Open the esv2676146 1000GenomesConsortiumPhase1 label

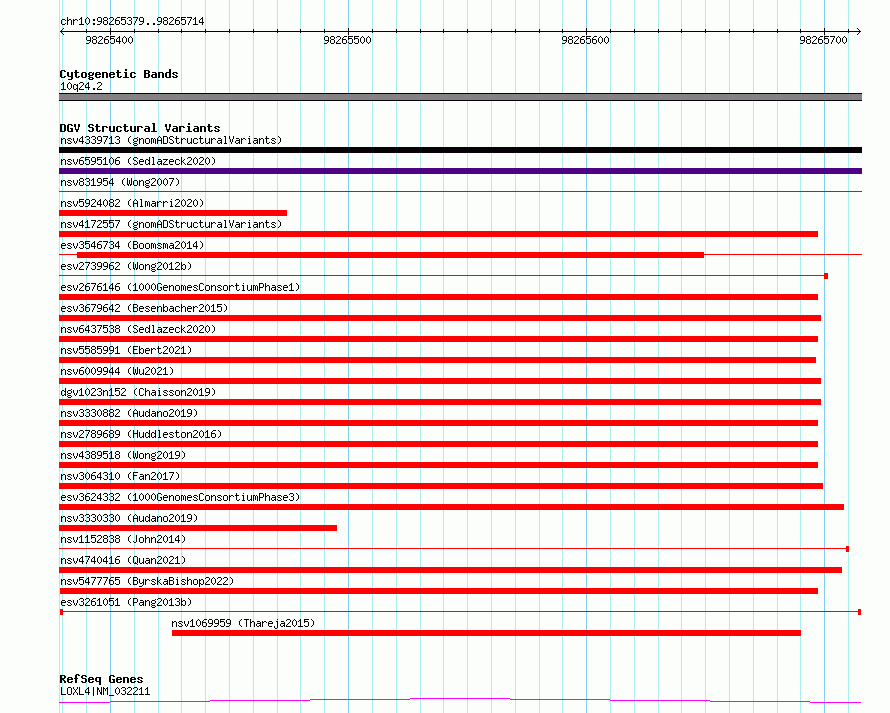pyautogui.click(x=180, y=287)
